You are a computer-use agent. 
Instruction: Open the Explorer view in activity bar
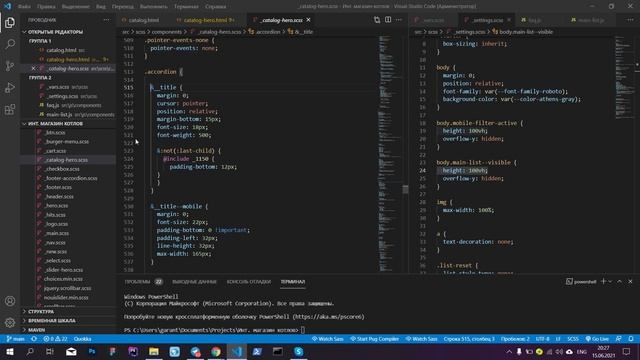pos(10,22)
